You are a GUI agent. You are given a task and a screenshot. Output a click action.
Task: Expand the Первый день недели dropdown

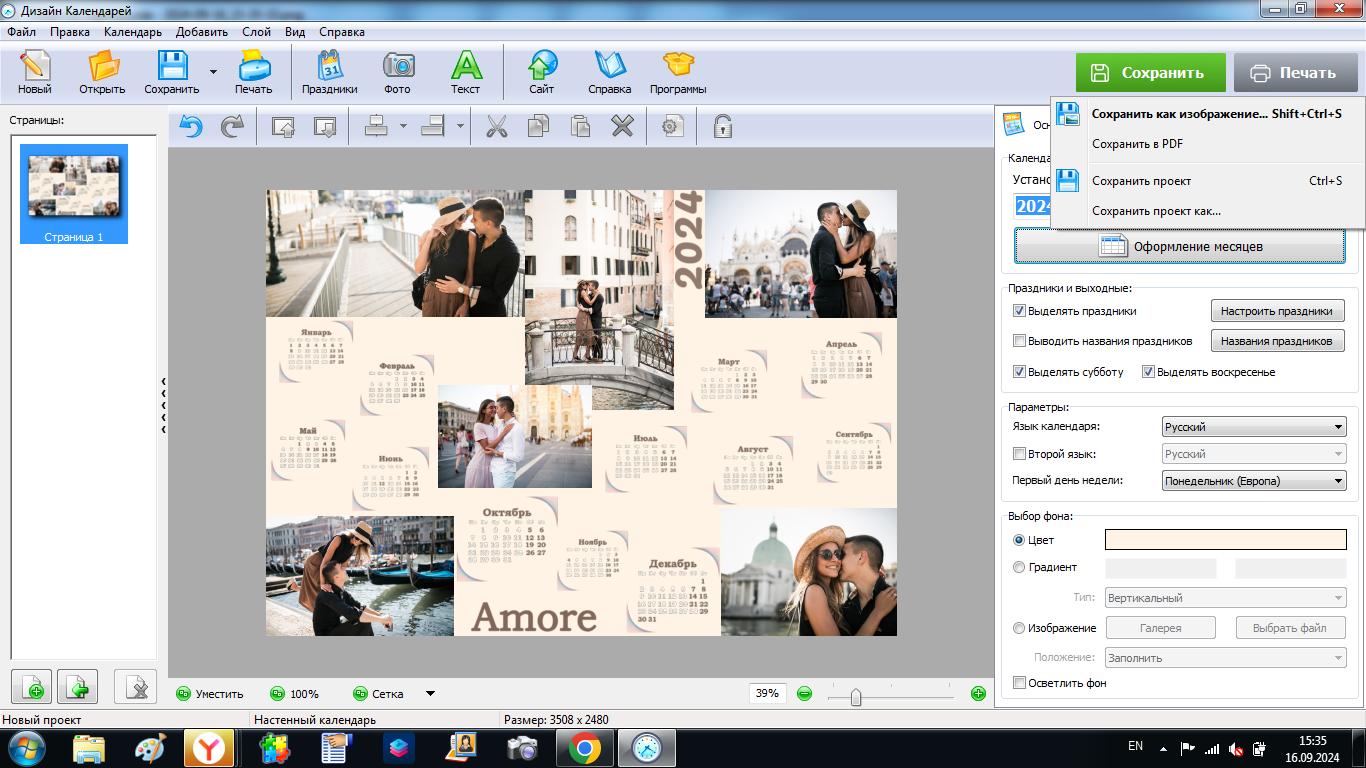[1254, 481]
